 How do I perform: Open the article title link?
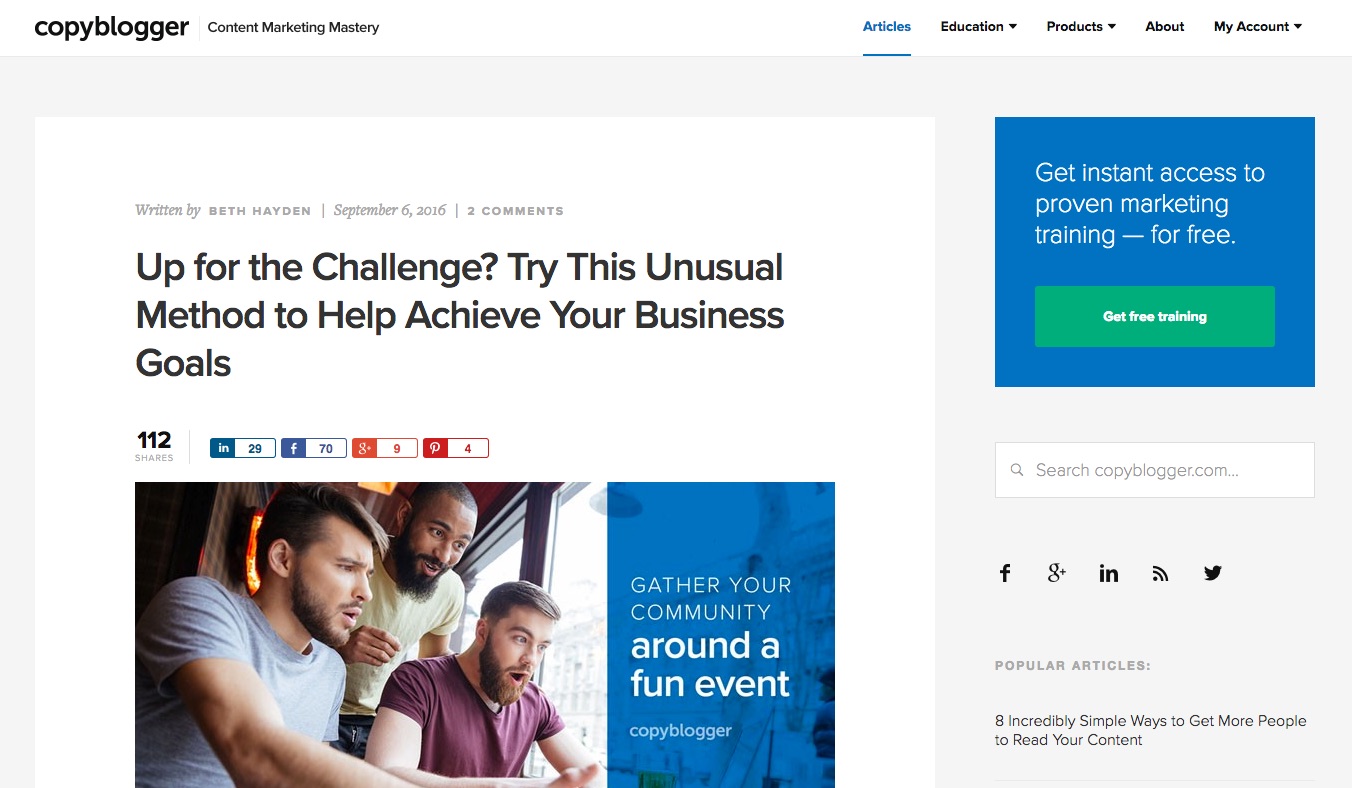point(460,315)
